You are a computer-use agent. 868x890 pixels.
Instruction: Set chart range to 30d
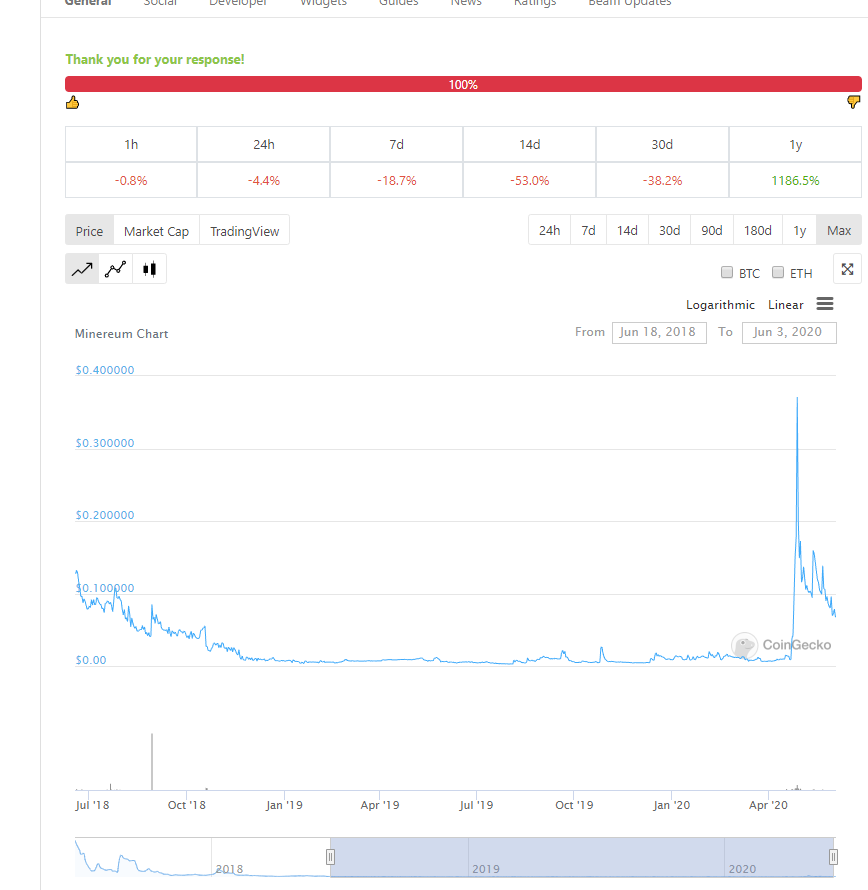[669, 230]
